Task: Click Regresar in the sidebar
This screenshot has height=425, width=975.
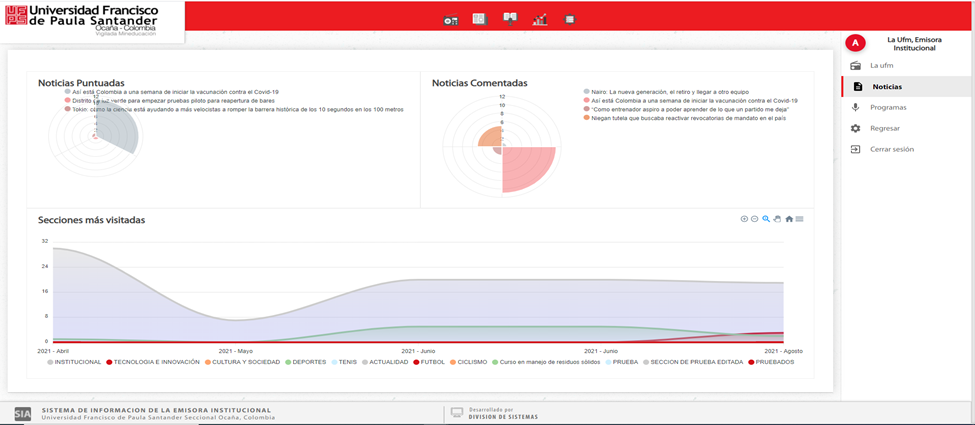Action: pos(885,128)
